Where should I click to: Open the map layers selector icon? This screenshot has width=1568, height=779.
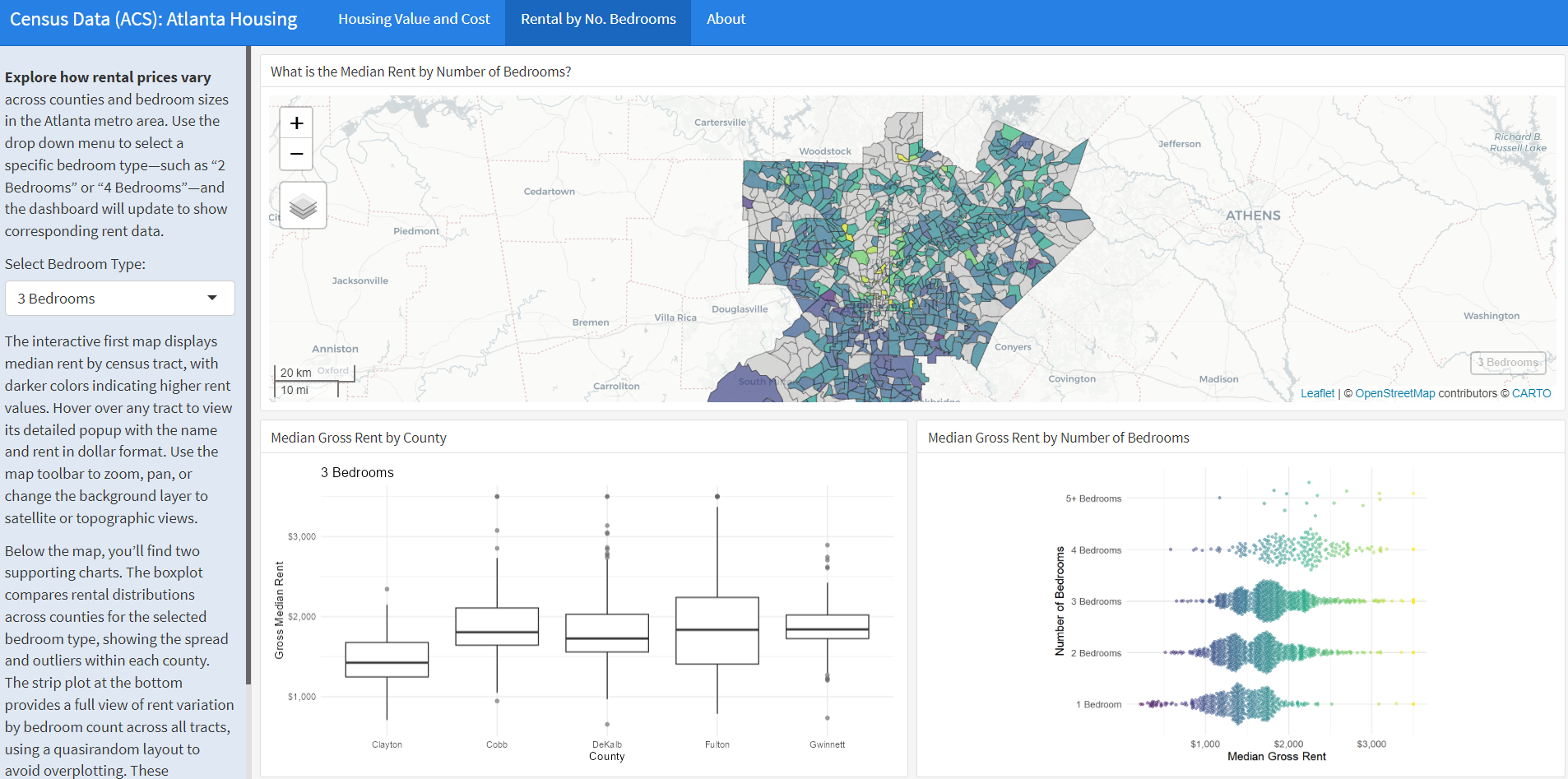pyautogui.click(x=302, y=205)
